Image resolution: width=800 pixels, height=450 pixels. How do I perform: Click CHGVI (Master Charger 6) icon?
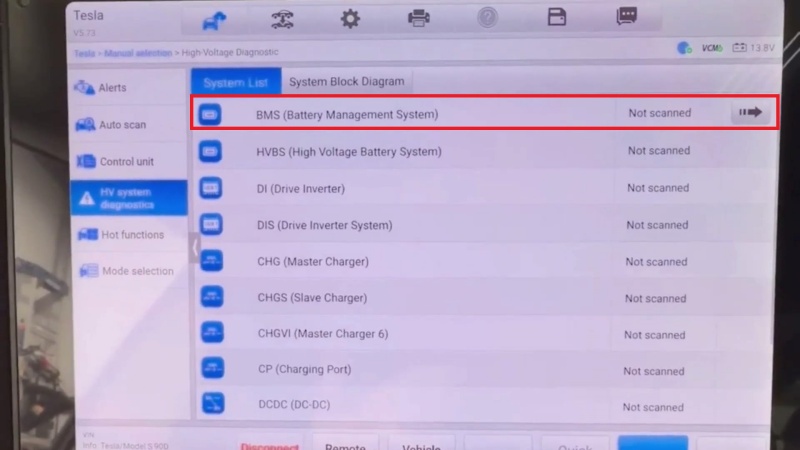212,332
